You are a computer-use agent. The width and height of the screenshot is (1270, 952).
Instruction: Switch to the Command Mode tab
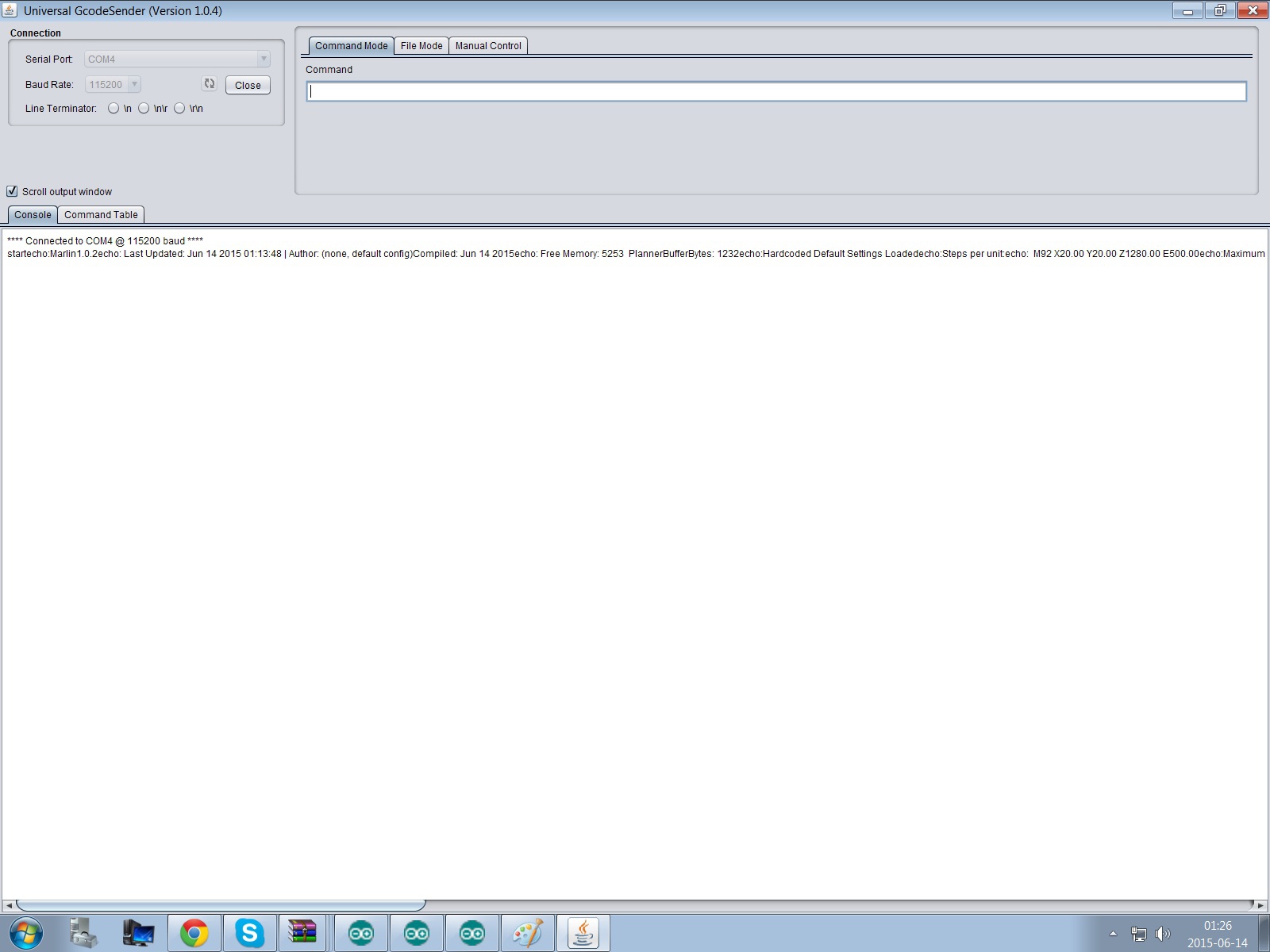pos(351,46)
